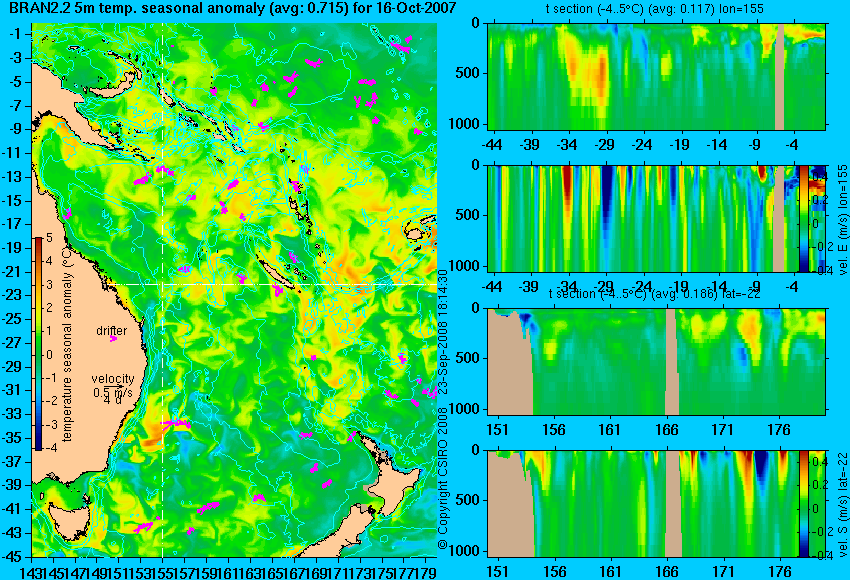Select the vel. E (m/s) lon=155 colorbar

pos(804,218)
